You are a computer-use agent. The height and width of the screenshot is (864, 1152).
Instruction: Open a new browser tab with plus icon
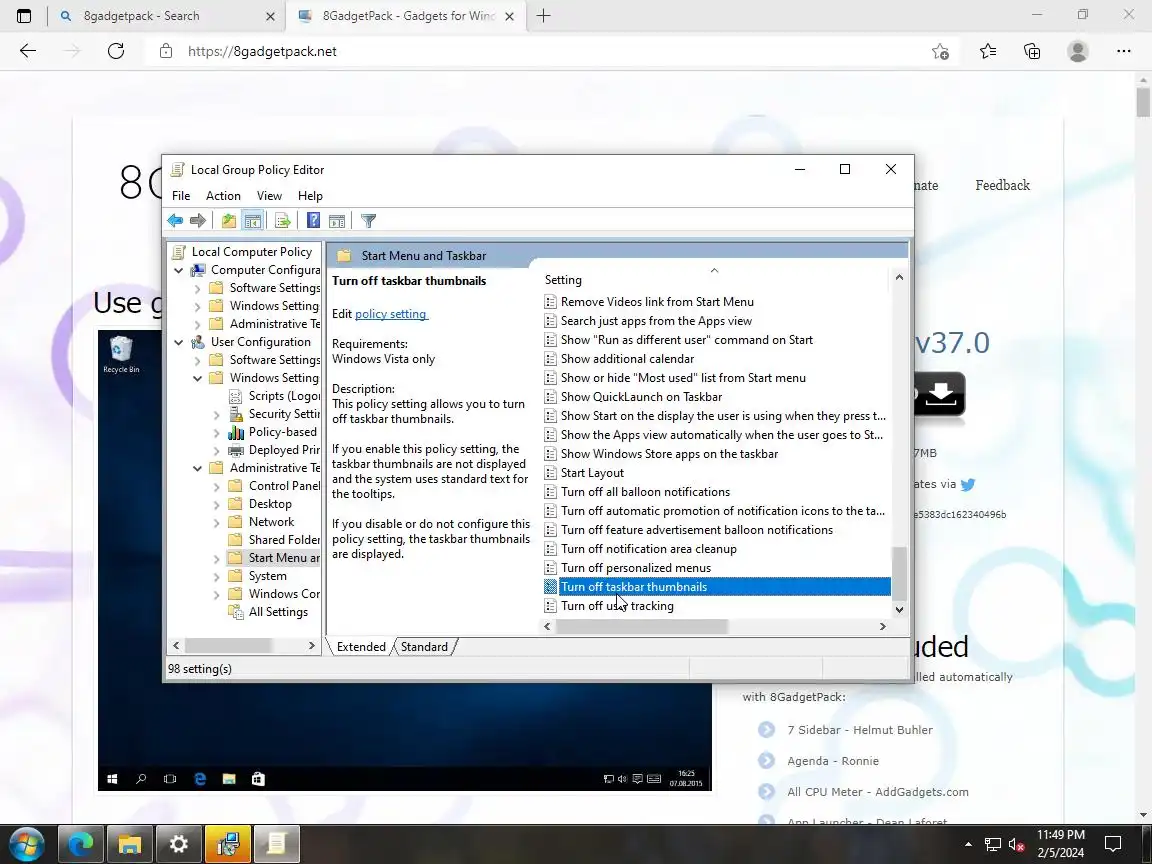[x=544, y=16]
